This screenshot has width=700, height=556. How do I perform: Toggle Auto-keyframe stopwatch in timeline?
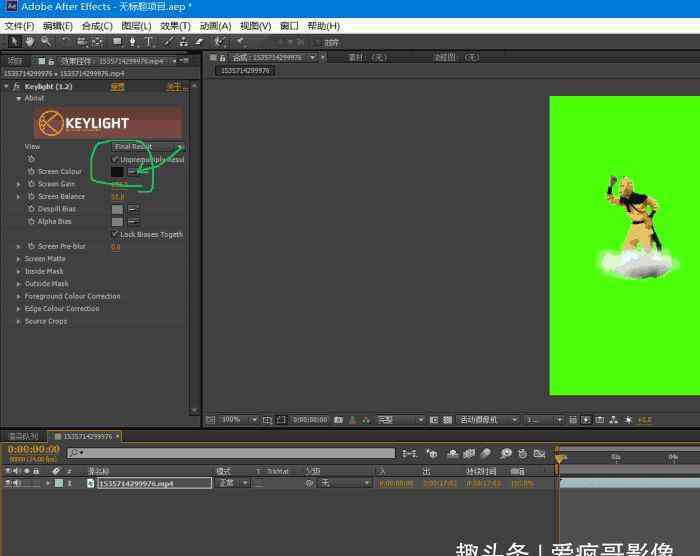point(522,454)
